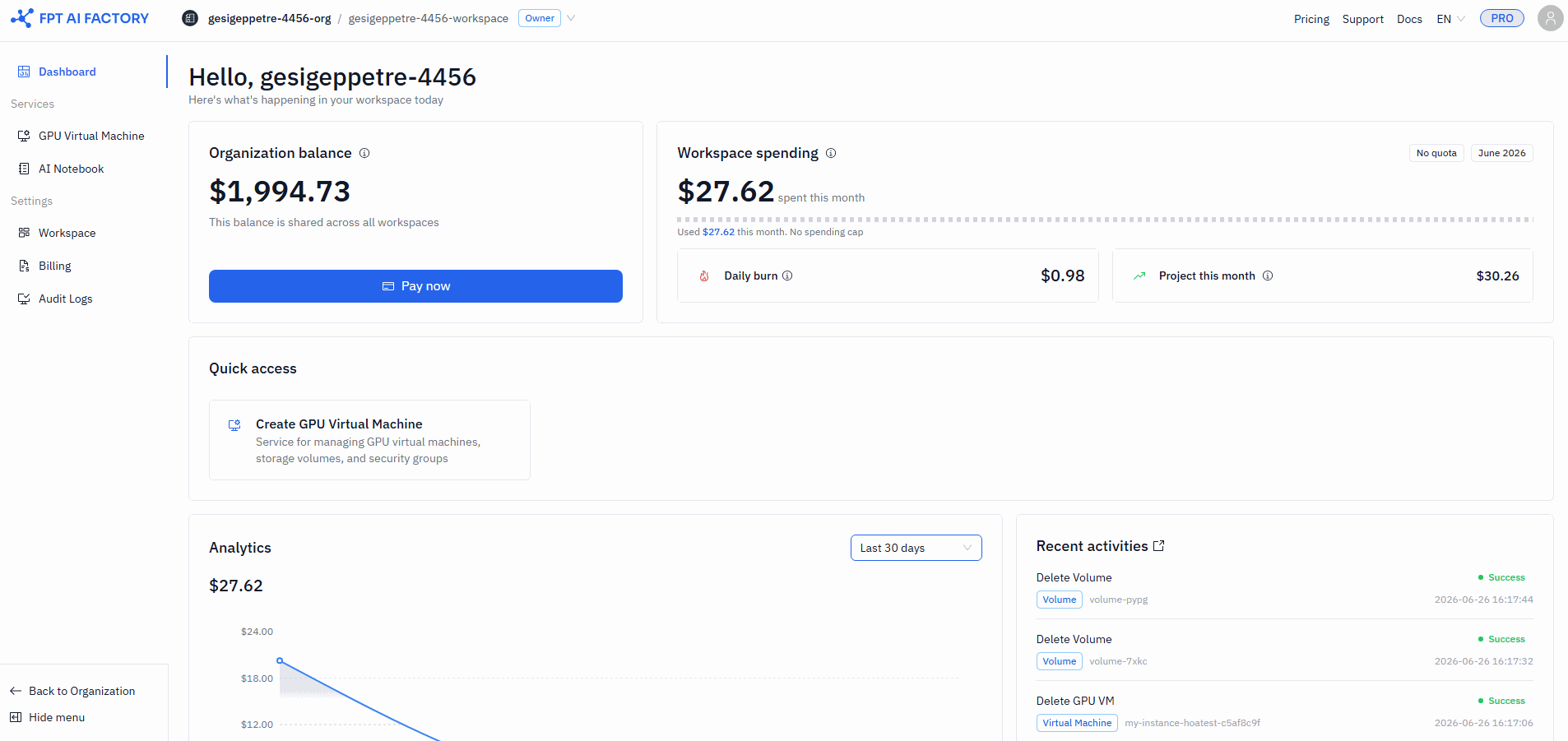
Task: Click the Owner role badge
Action: [x=540, y=18]
